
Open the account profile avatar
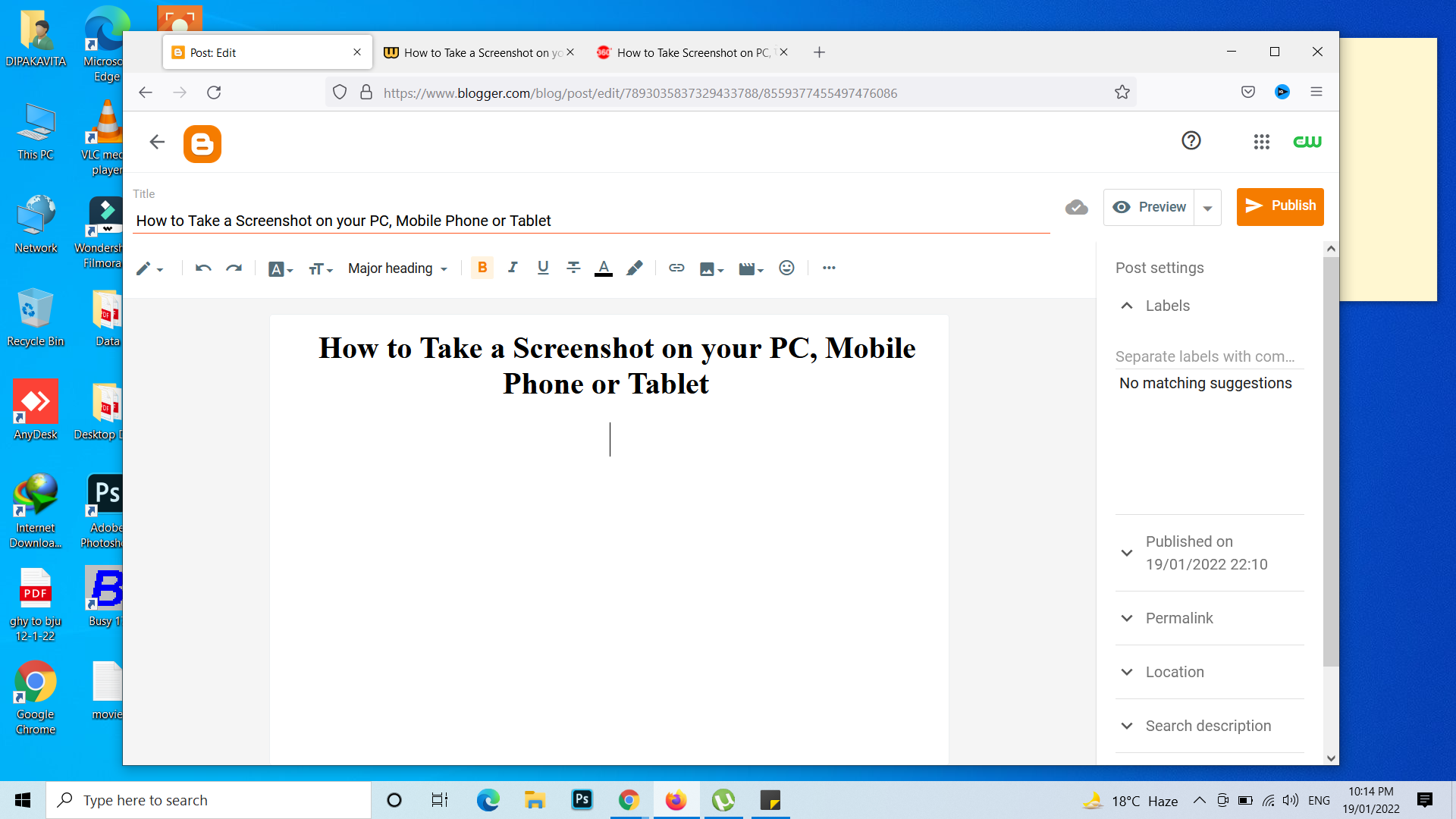1307,142
